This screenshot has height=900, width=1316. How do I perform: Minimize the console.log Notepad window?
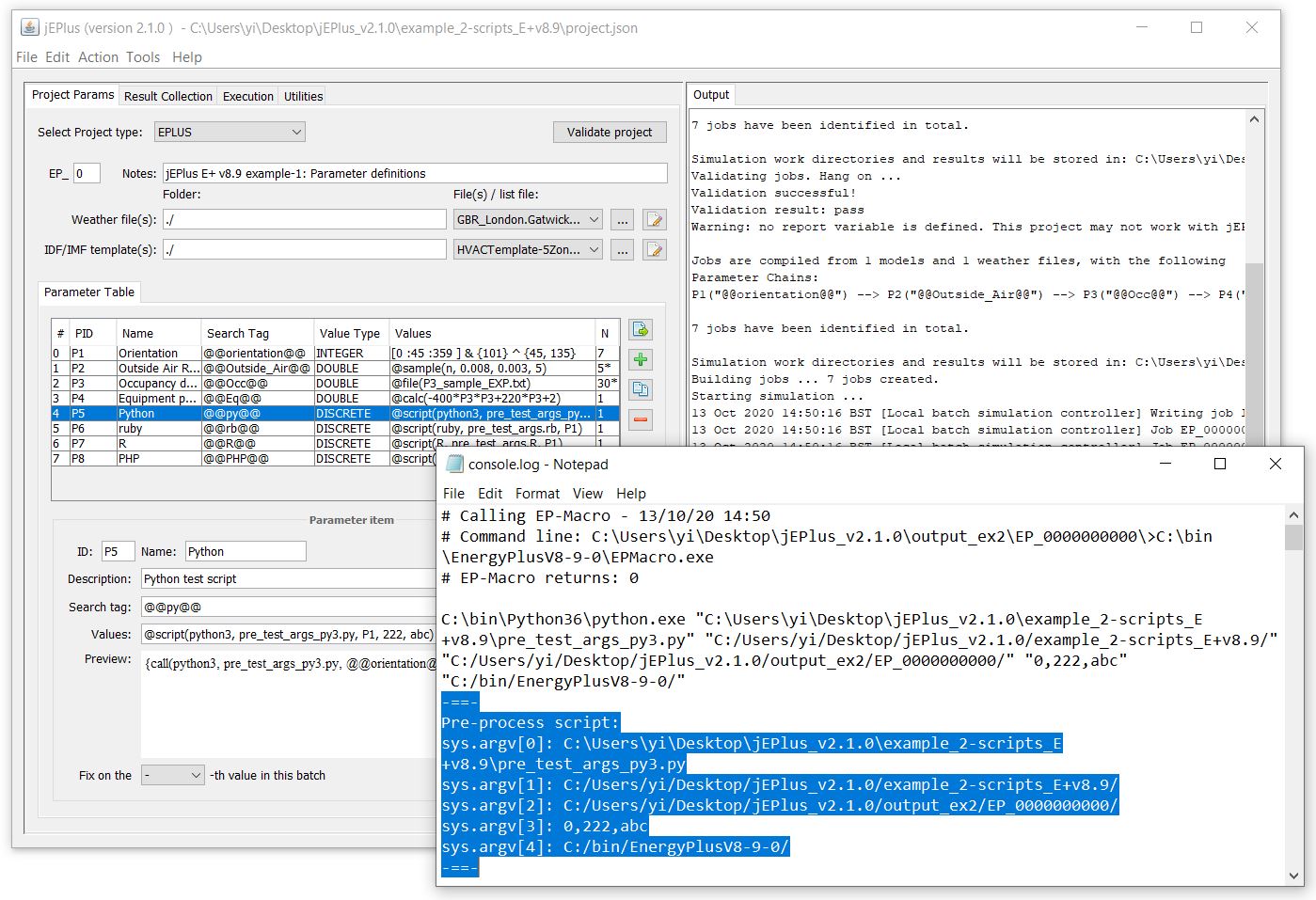coord(1165,464)
